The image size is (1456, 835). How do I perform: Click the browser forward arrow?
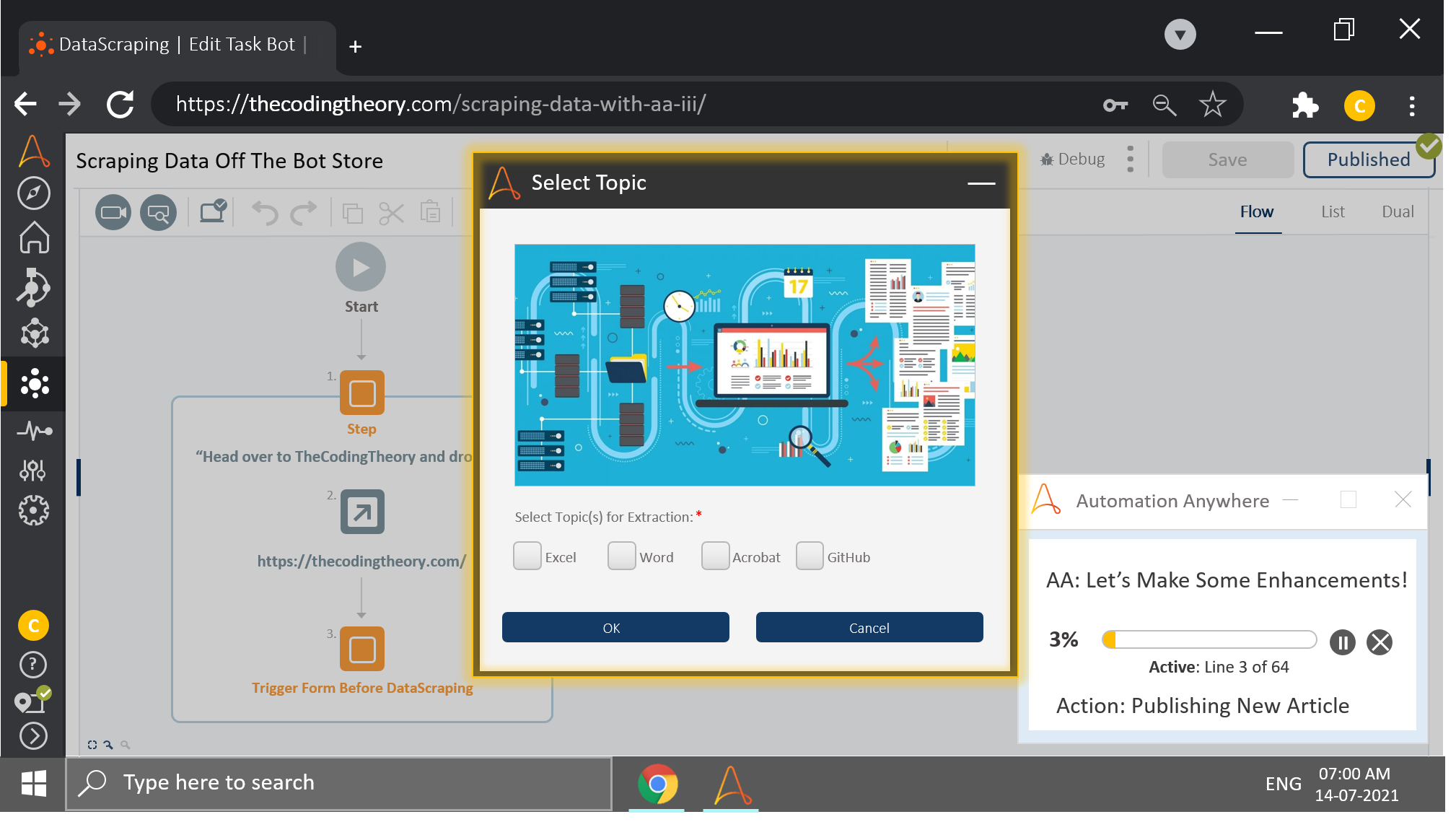point(70,104)
